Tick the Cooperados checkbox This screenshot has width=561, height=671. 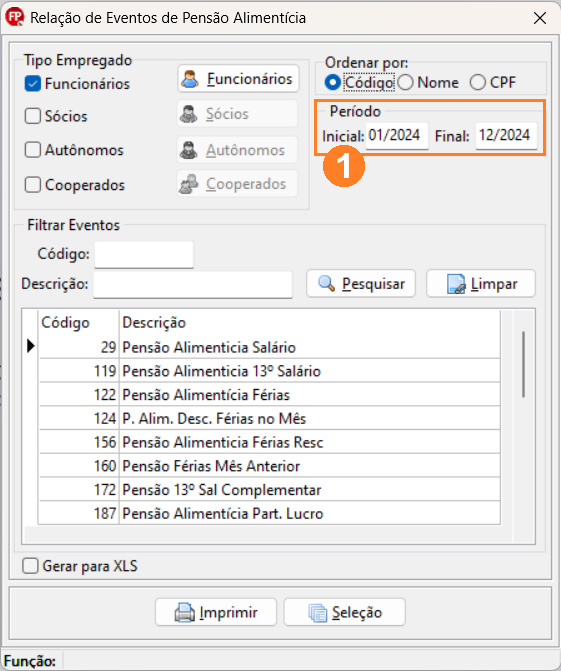click(33, 185)
